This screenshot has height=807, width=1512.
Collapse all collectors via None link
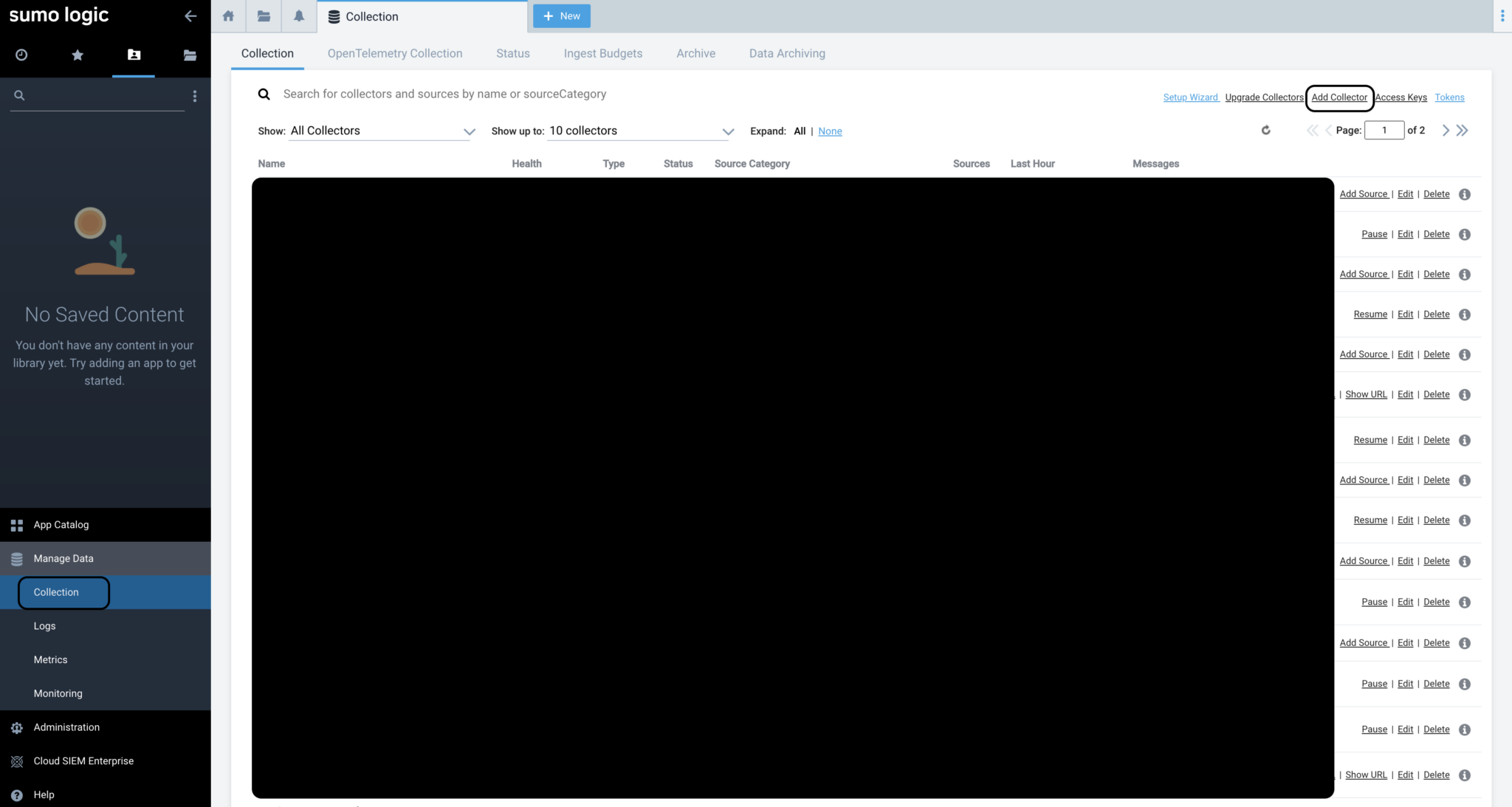(x=830, y=131)
